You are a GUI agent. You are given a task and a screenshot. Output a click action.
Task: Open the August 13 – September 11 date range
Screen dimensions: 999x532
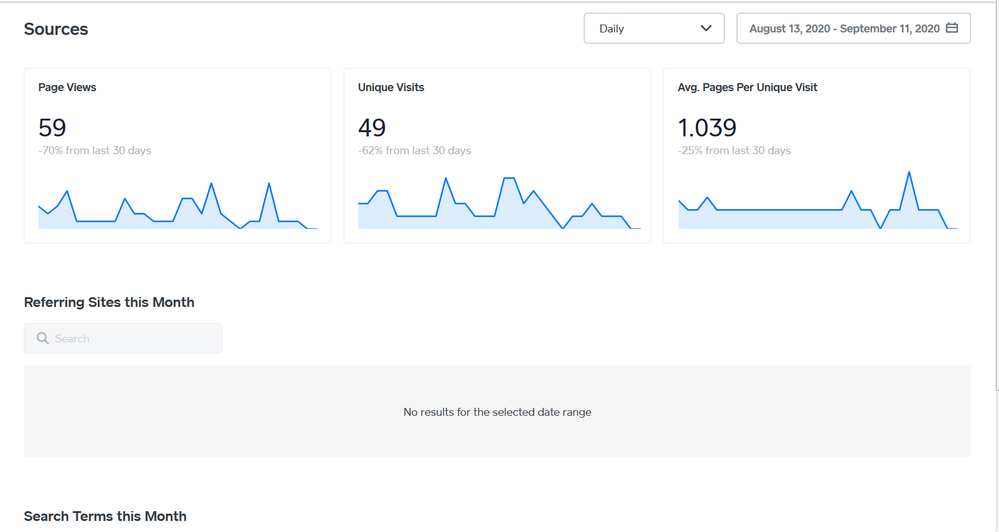(x=844, y=29)
